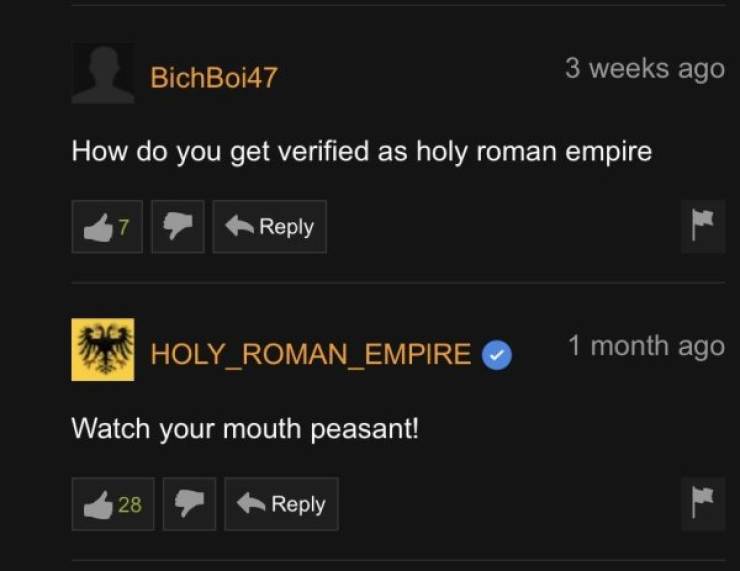Click the '3 weeks ago' timestamp
Viewport: 740px width, 571px height.
[x=645, y=69]
